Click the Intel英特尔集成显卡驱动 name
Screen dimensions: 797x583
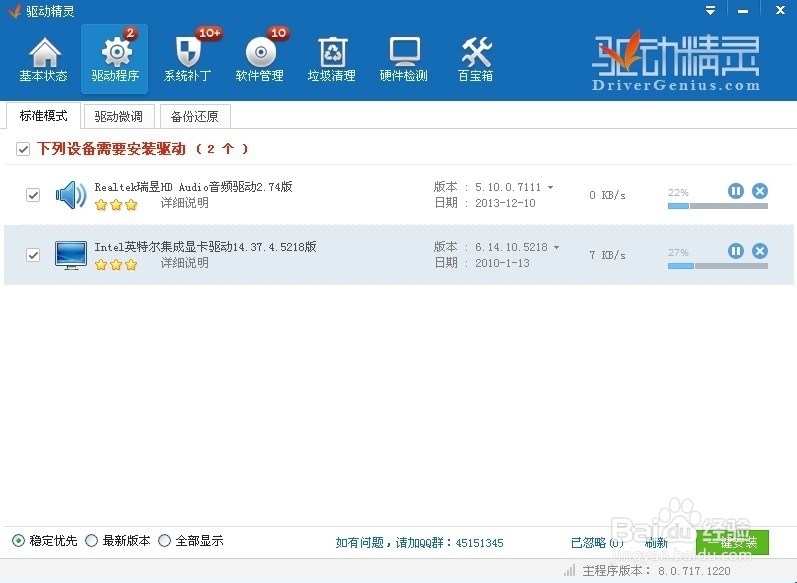click(x=205, y=247)
